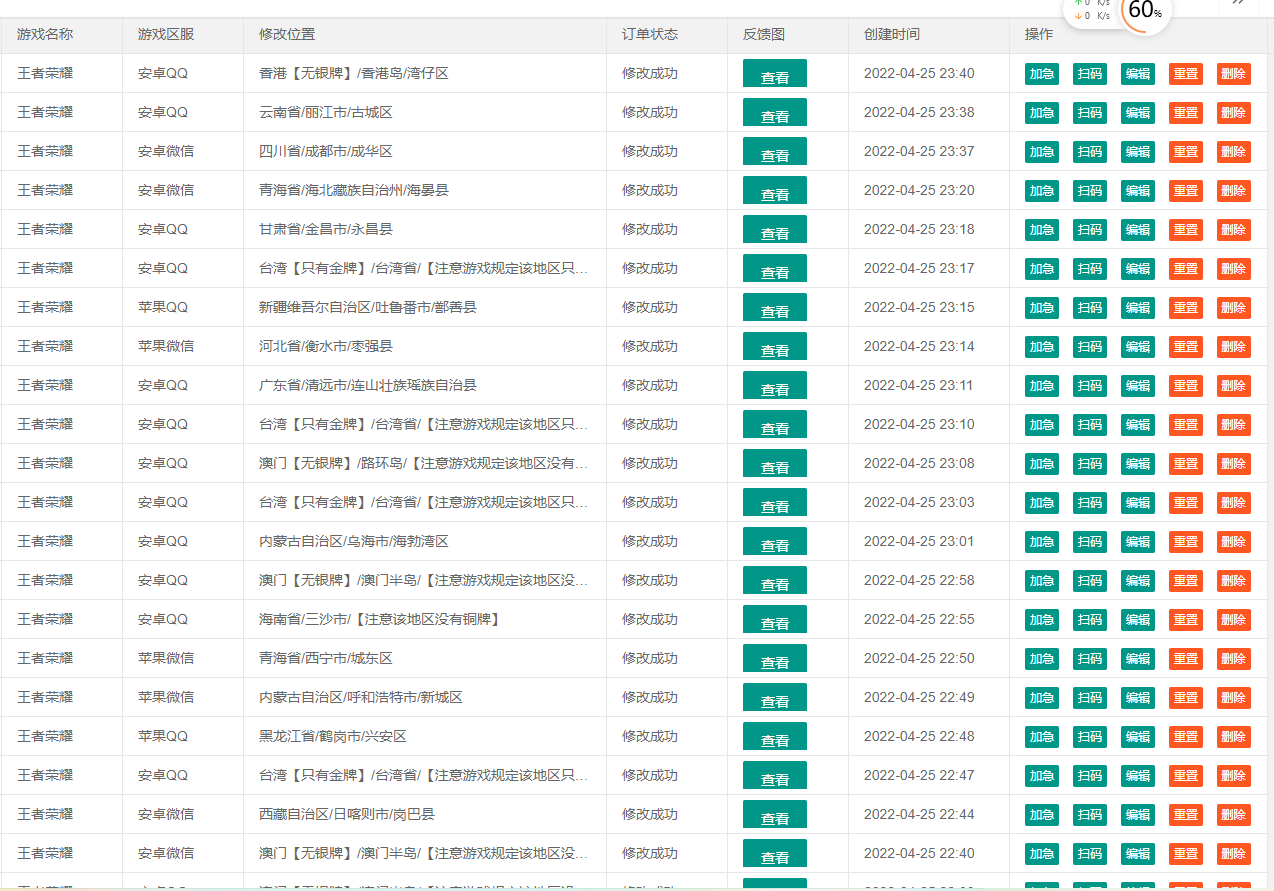Click 查看 on the 内蒙古自治区/呼和浩特市/新城区 row
1274x891 pixels.
click(x=774, y=699)
